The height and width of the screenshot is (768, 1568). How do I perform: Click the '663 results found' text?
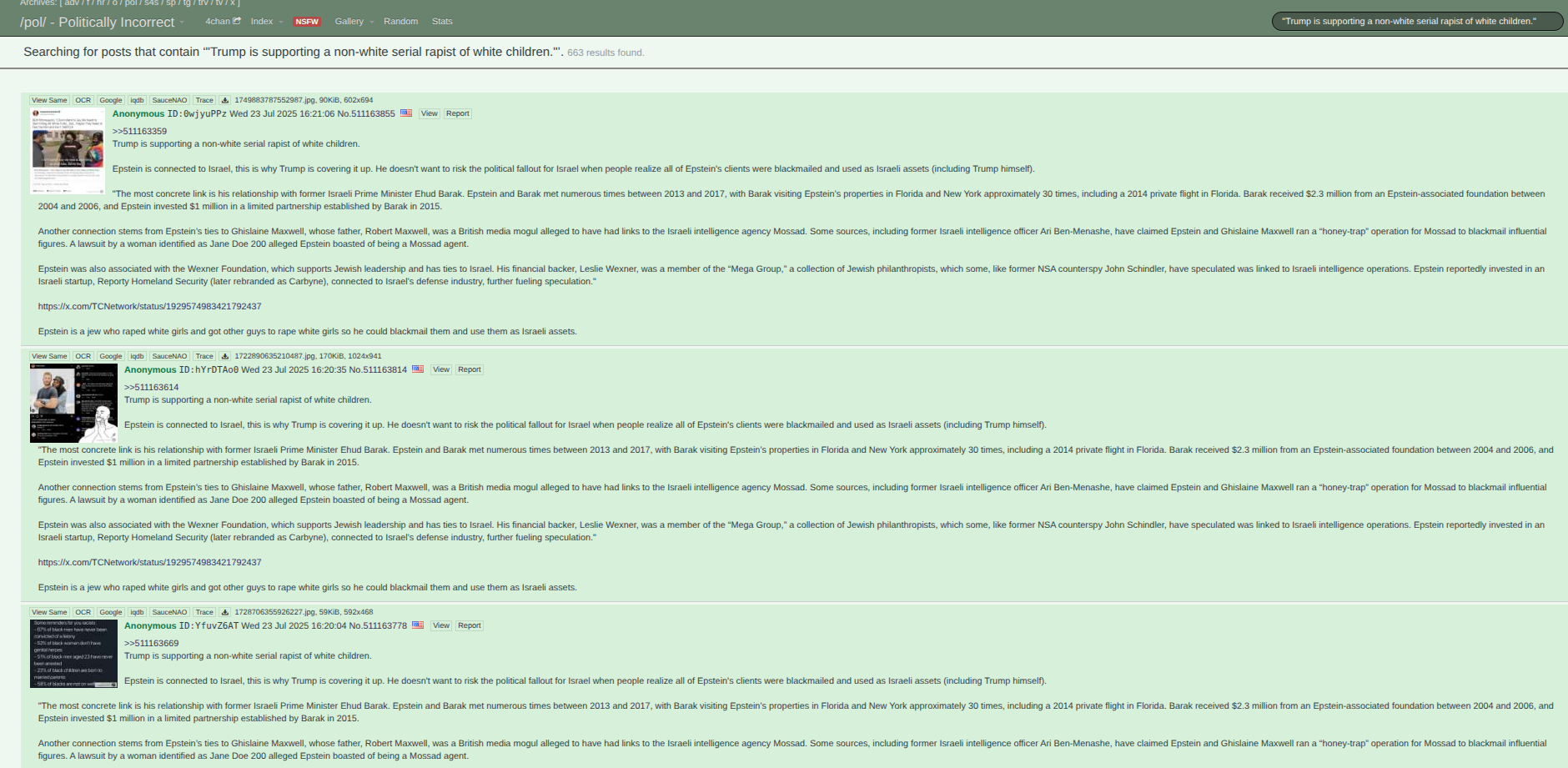[606, 53]
